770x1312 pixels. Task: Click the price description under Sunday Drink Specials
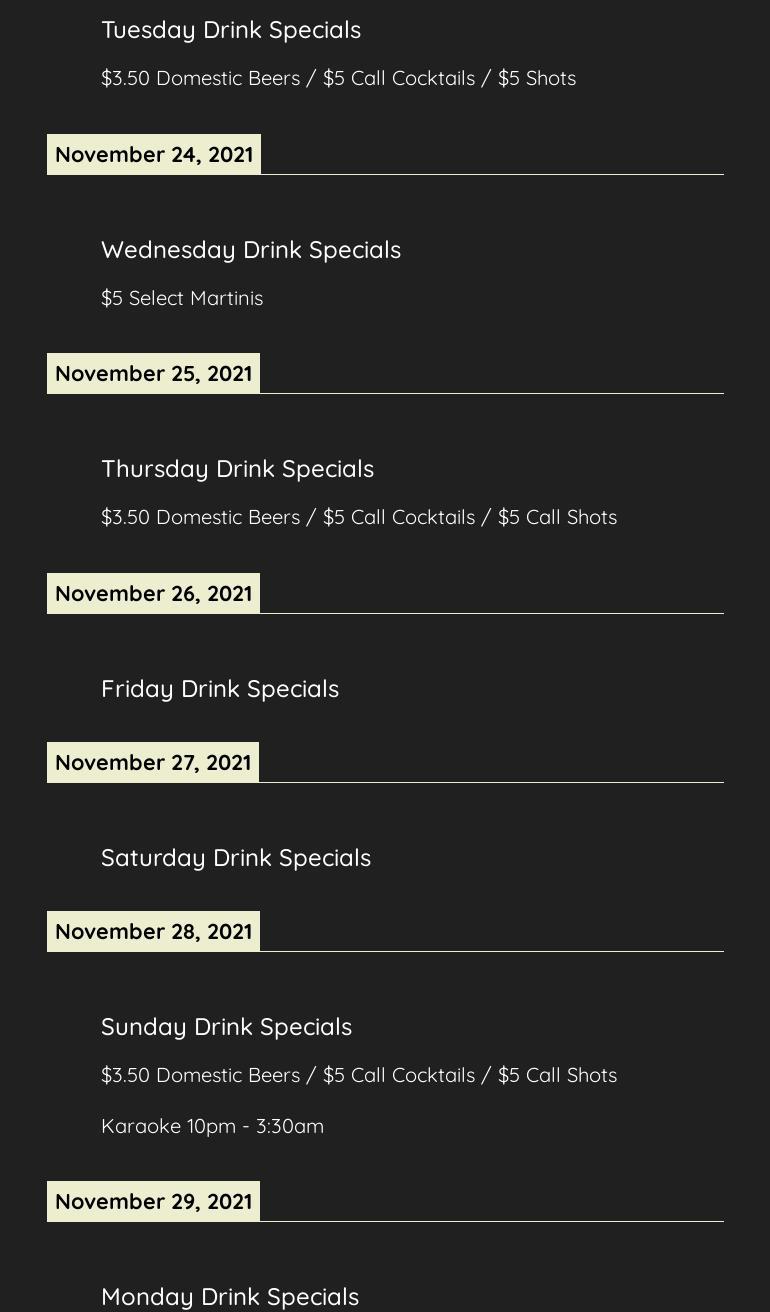click(x=359, y=1075)
